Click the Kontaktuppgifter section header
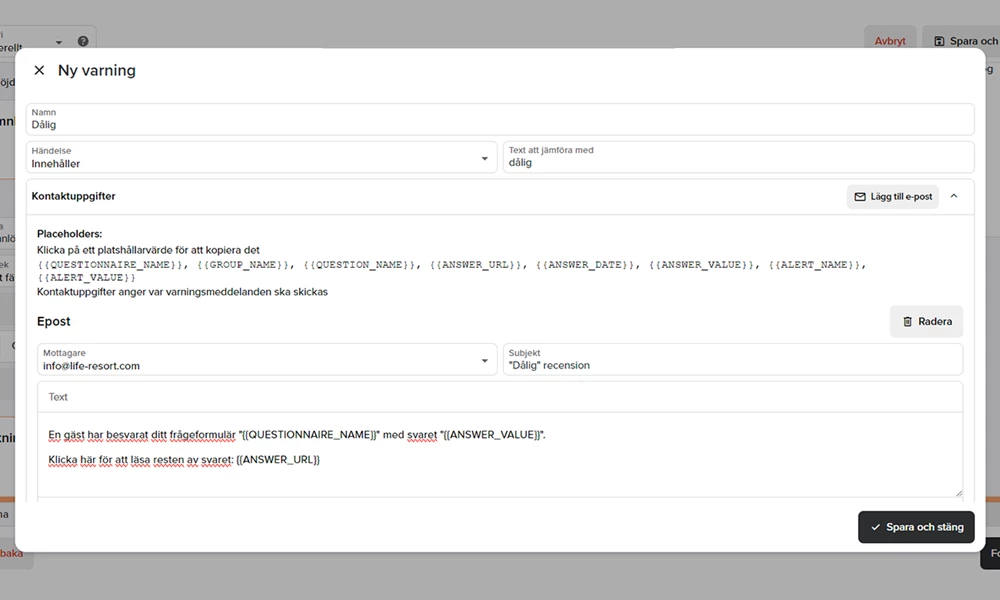Viewport: 1000px width, 600px height. tap(500, 196)
